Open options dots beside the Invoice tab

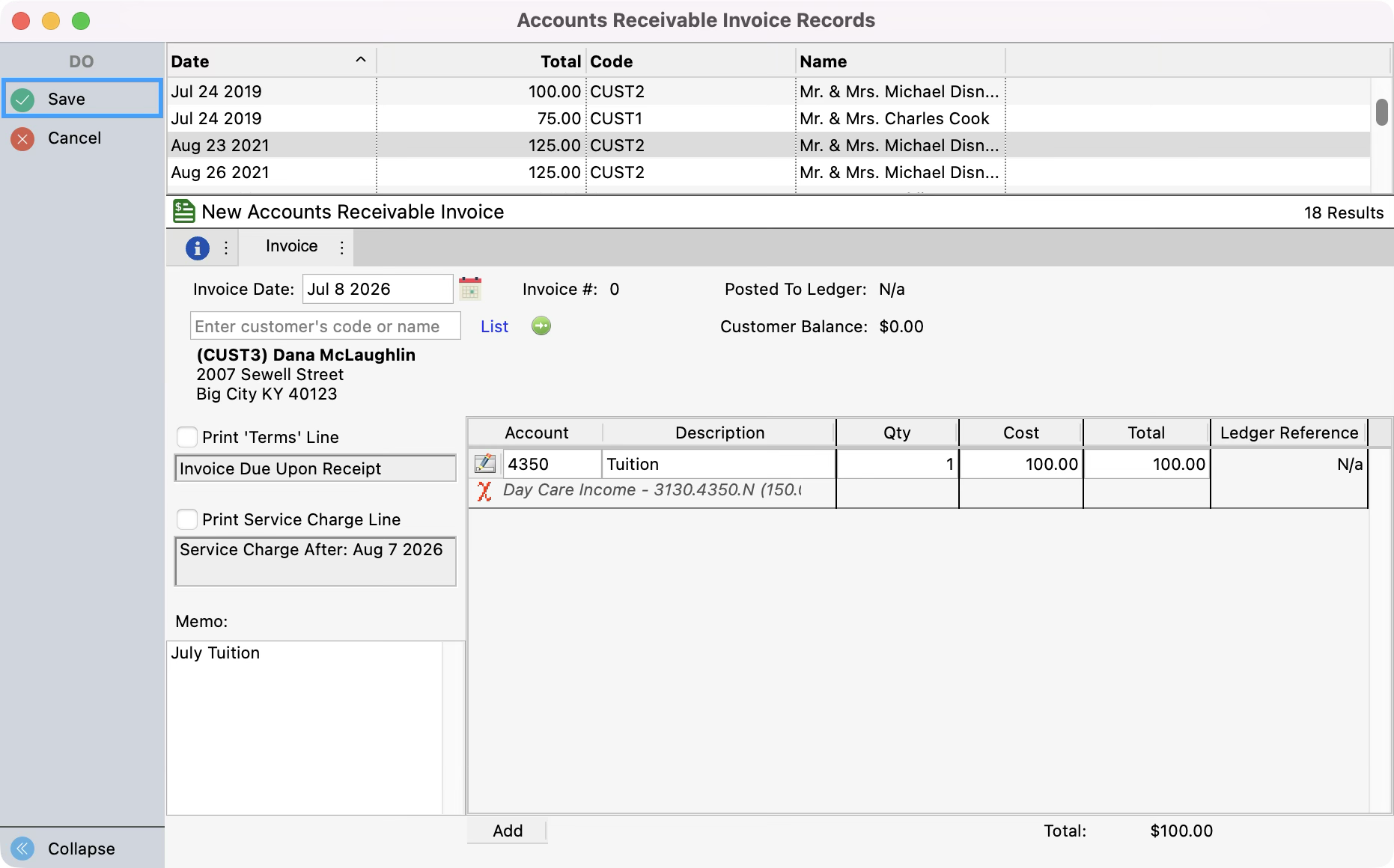pos(342,248)
